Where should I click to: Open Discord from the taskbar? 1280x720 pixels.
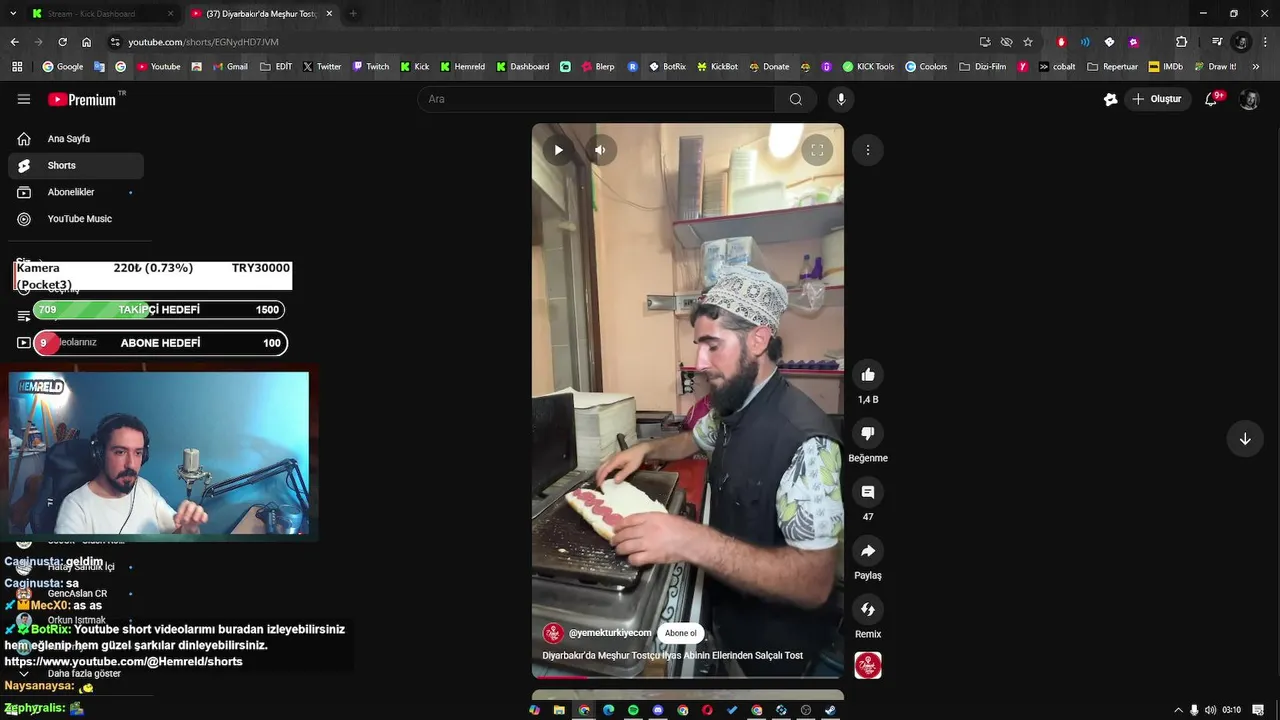[x=658, y=710]
